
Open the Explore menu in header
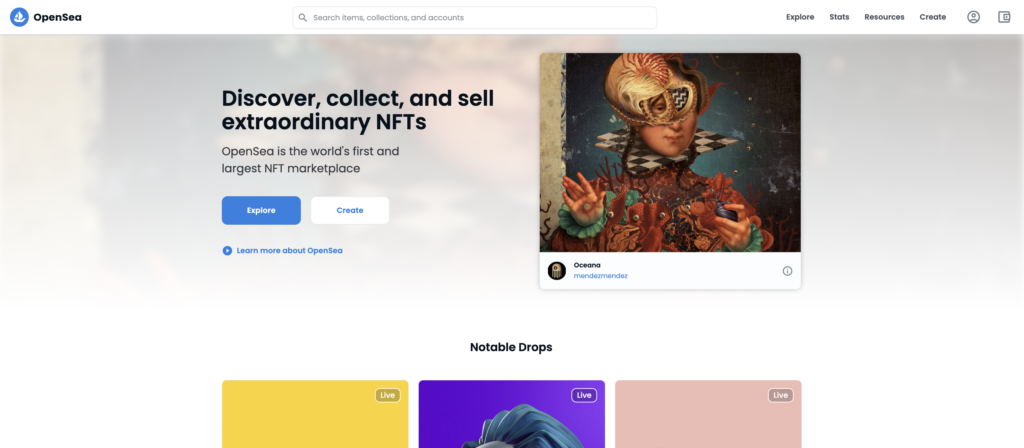pyautogui.click(x=800, y=17)
